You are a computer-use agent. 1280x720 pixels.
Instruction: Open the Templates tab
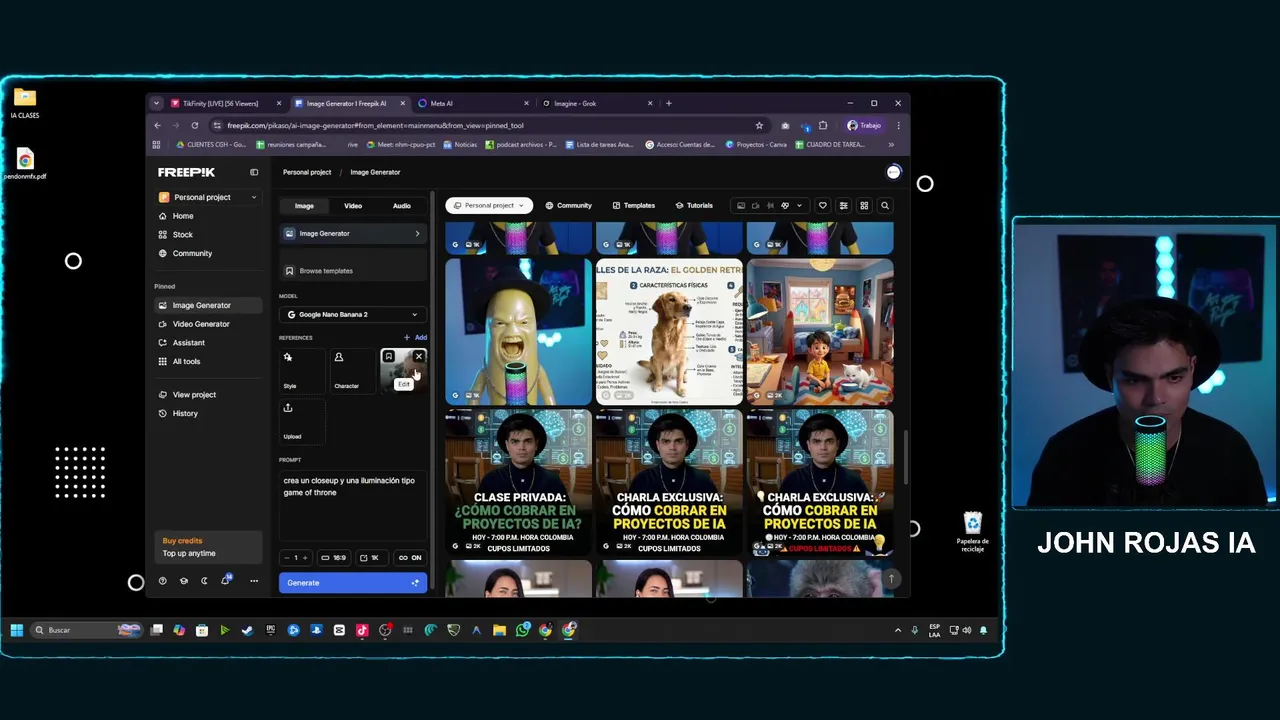coord(634,206)
